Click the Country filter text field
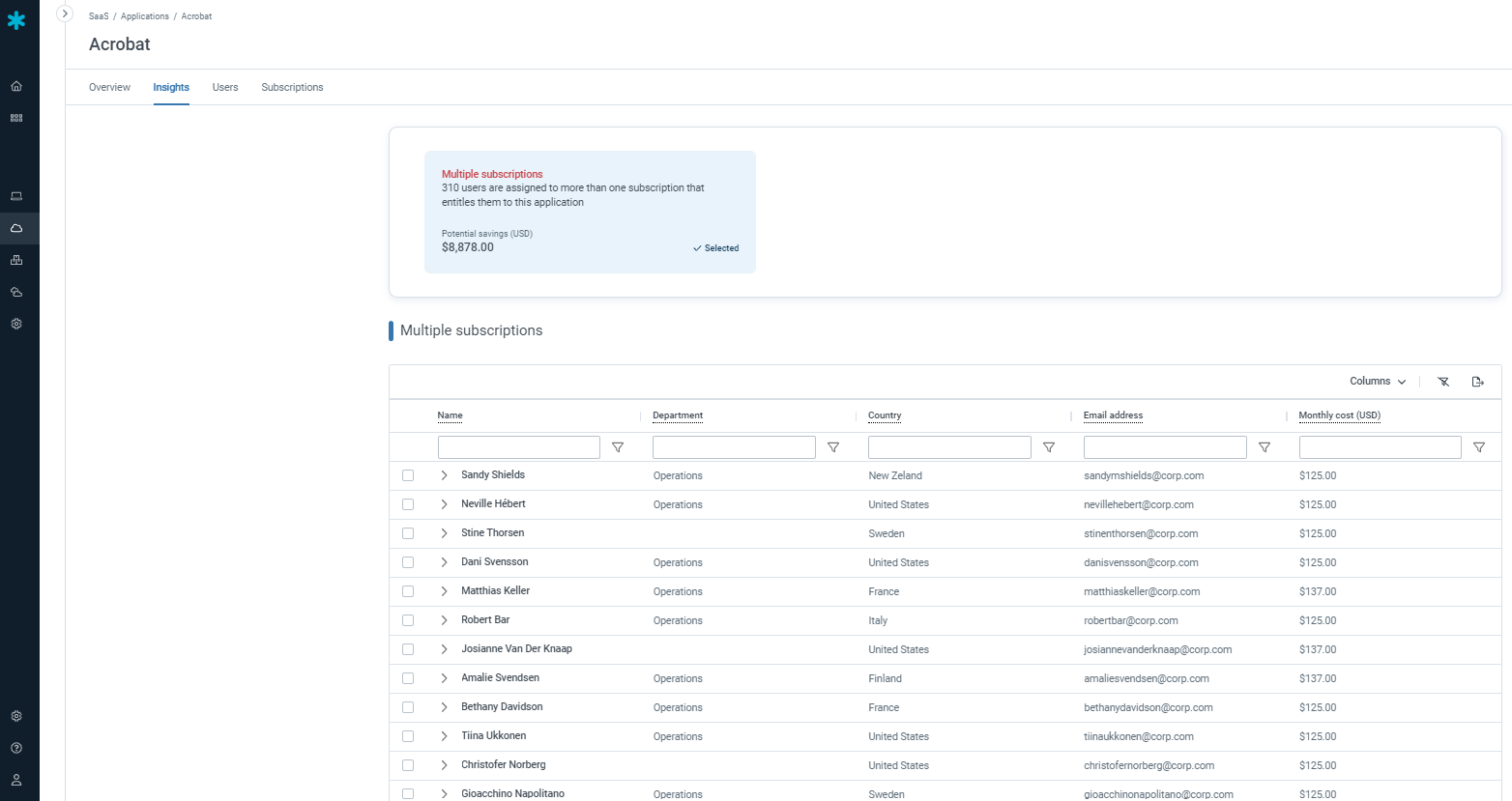This screenshot has height=801, width=1512. (948, 447)
